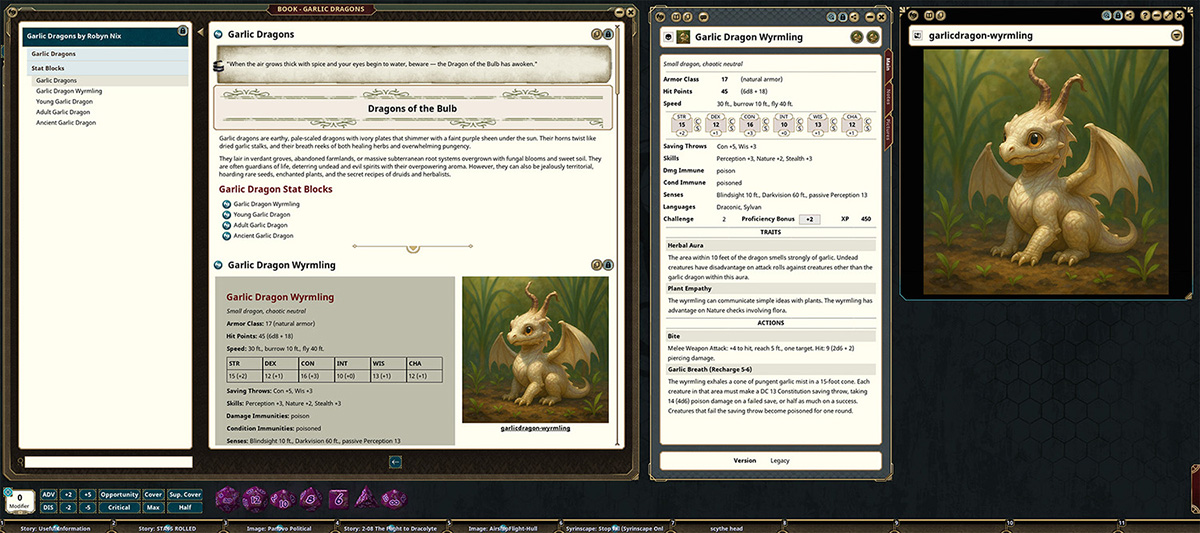Toggle the Half damage modifier button

pyautogui.click(x=185, y=507)
